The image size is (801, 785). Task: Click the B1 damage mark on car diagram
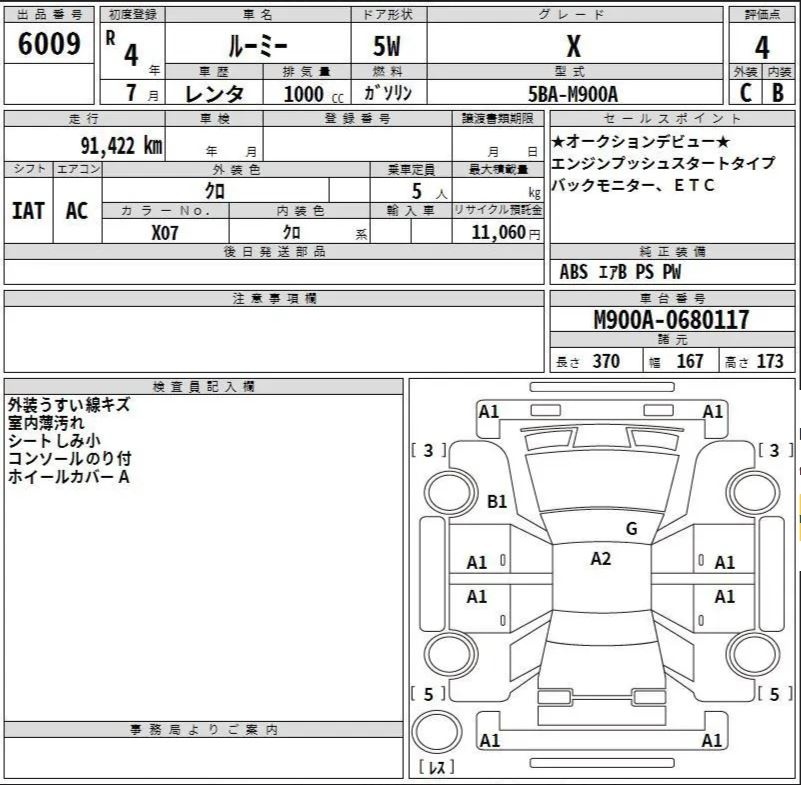point(497,501)
